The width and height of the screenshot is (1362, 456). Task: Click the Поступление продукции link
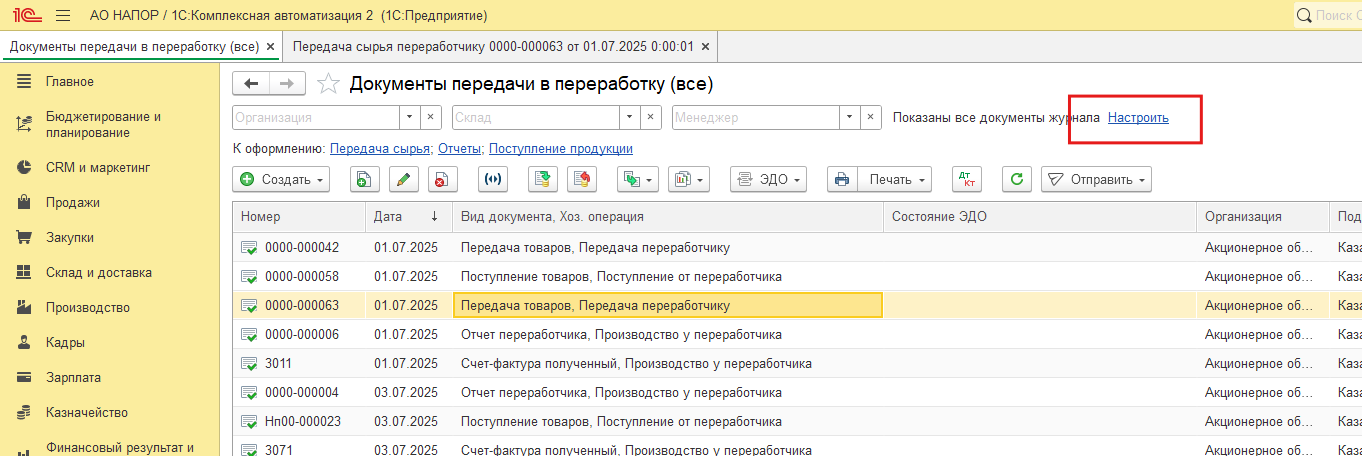click(560, 148)
